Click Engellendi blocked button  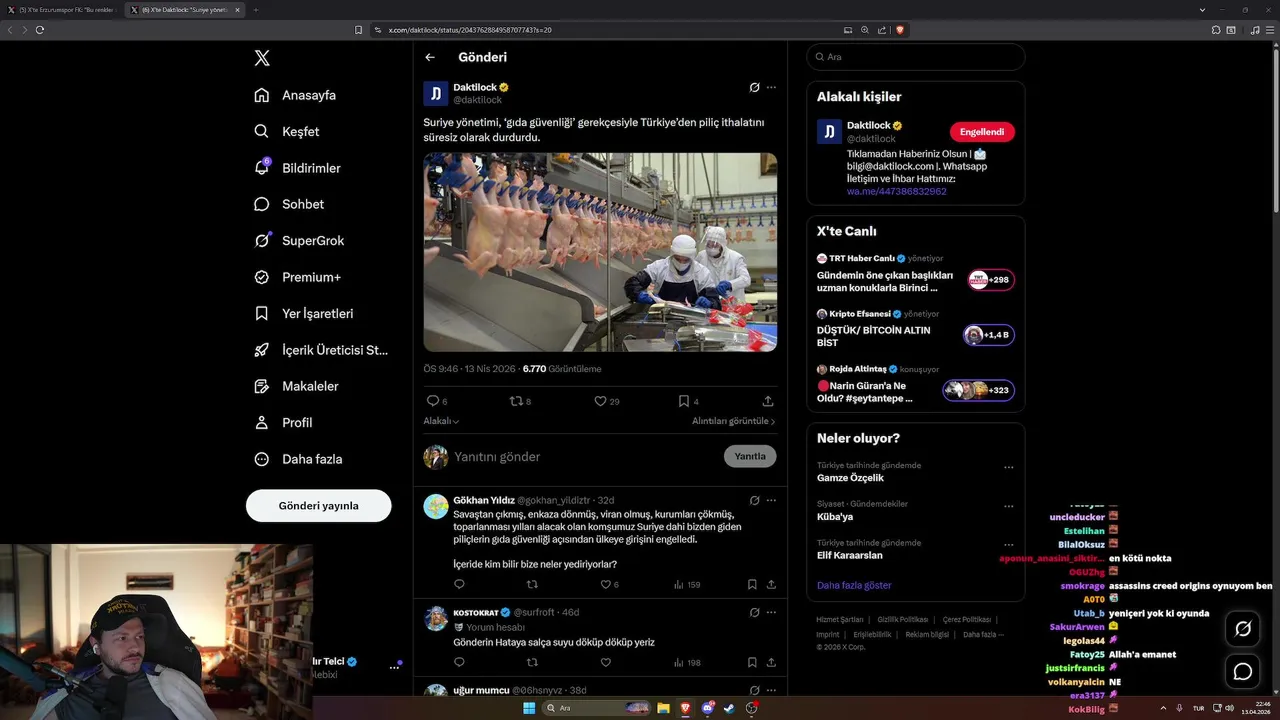tap(982, 132)
